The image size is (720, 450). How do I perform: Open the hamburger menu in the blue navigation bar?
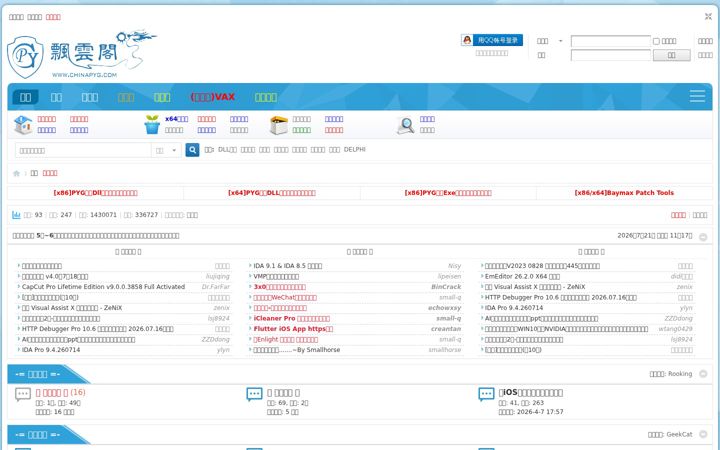click(x=697, y=96)
